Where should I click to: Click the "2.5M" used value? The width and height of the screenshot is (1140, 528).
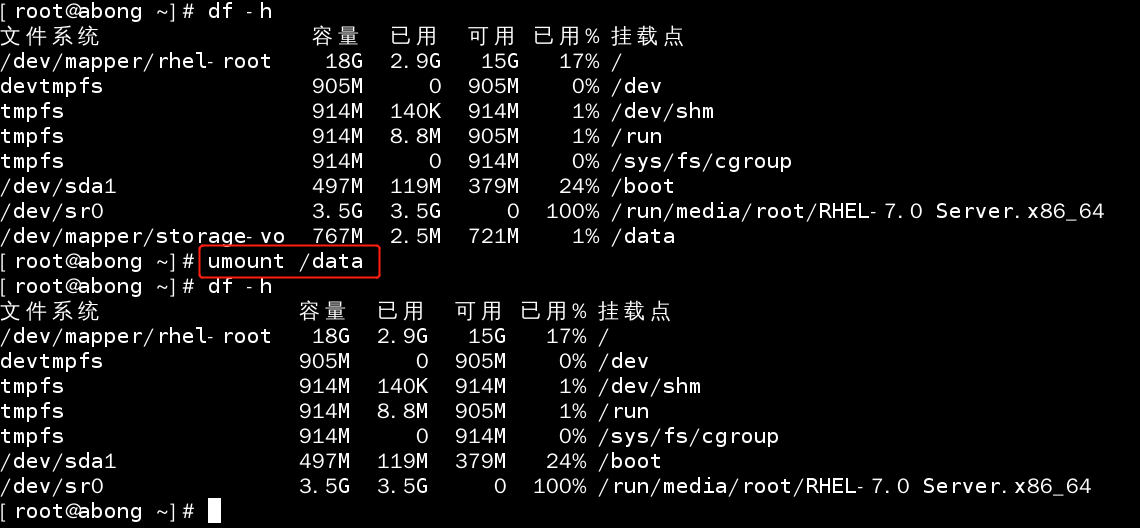click(415, 236)
